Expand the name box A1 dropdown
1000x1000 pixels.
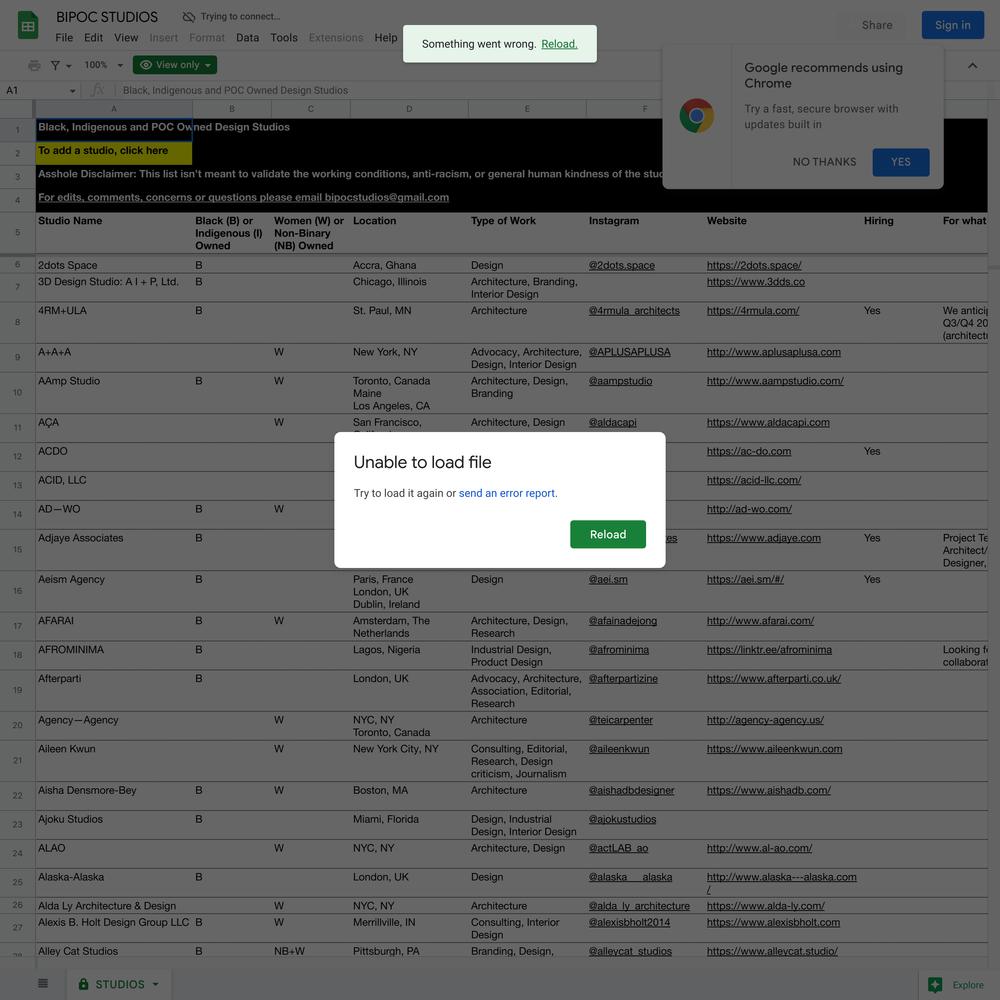(x=72, y=91)
